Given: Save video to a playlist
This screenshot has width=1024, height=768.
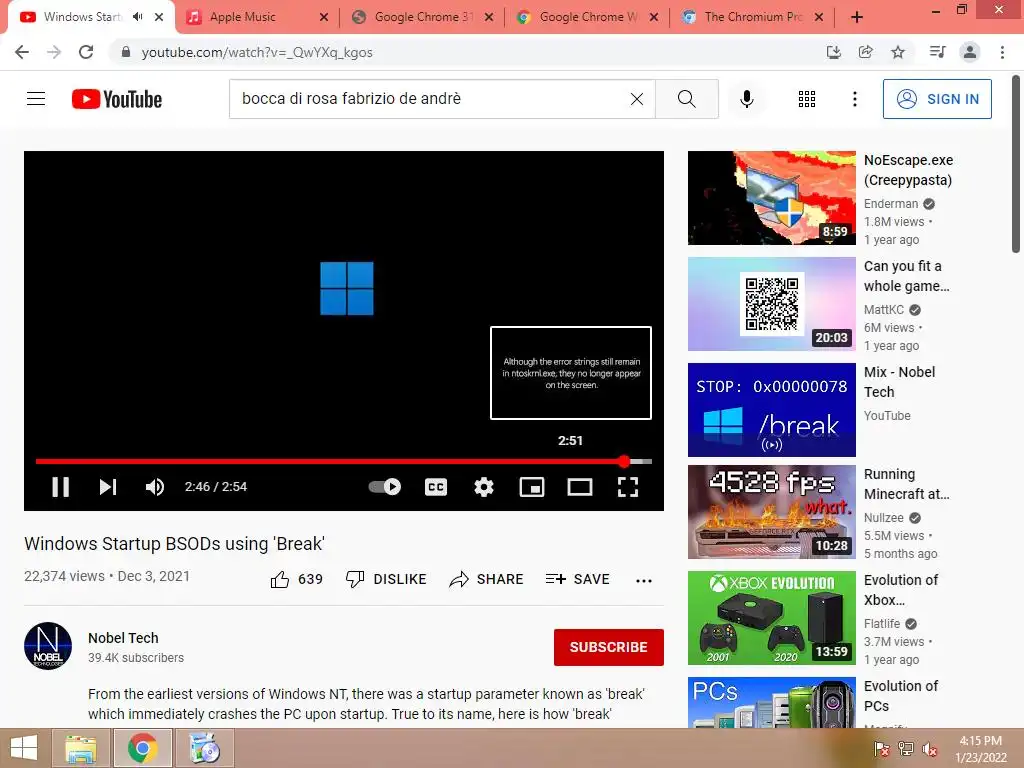Looking at the screenshot, I should coord(577,579).
